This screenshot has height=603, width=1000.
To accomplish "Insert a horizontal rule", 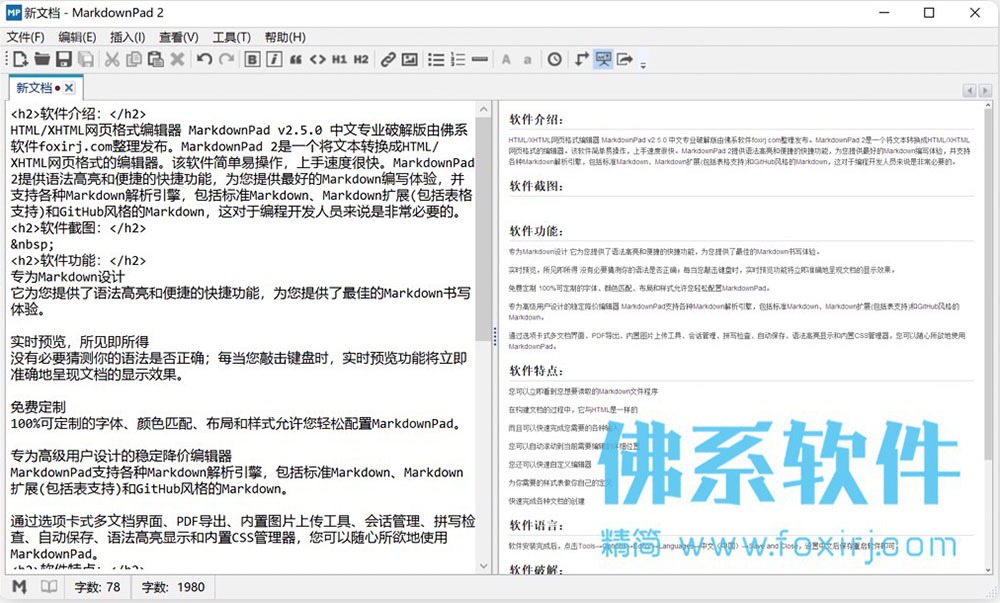I will [480, 59].
